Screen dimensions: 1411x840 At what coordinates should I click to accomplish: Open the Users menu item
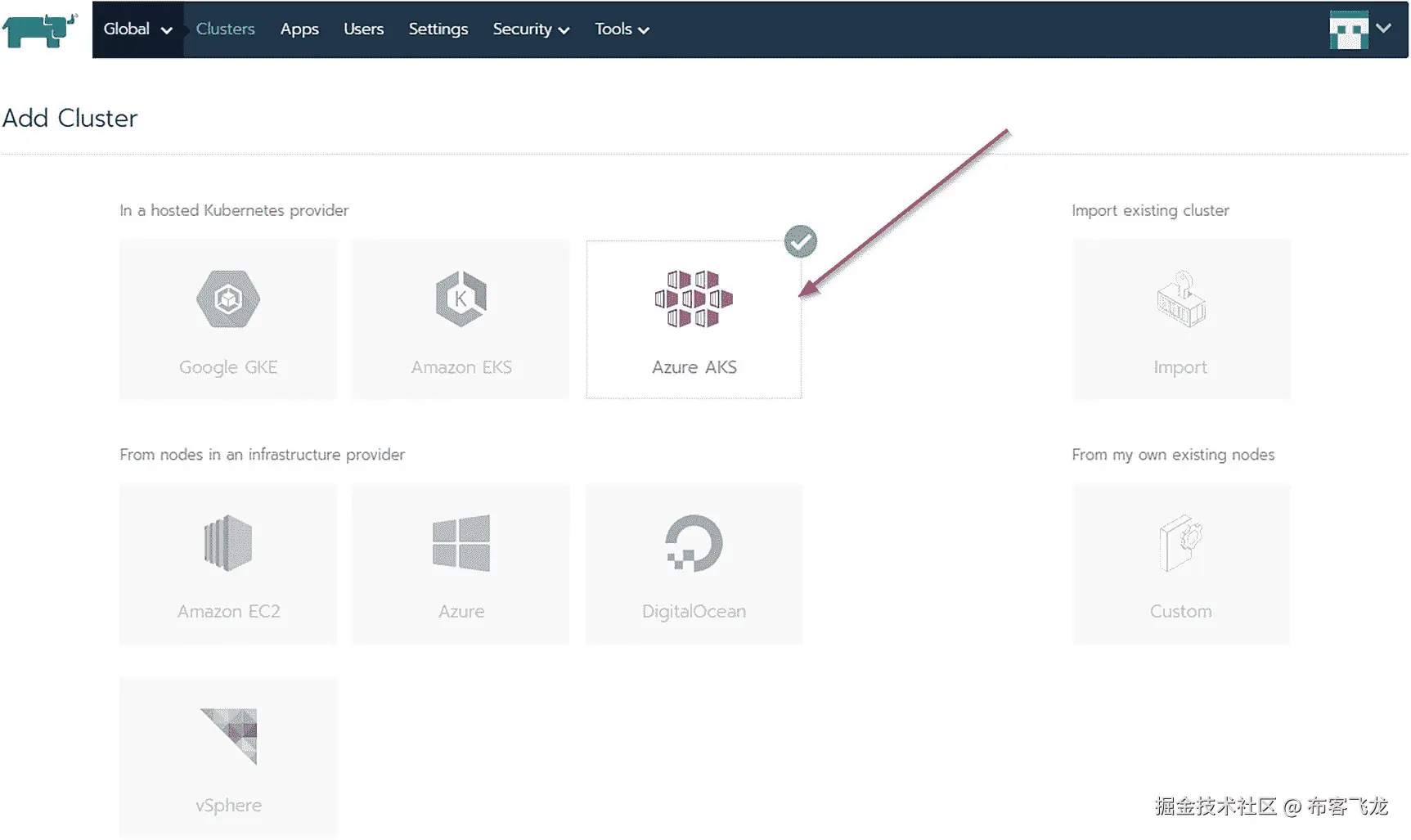tap(363, 29)
